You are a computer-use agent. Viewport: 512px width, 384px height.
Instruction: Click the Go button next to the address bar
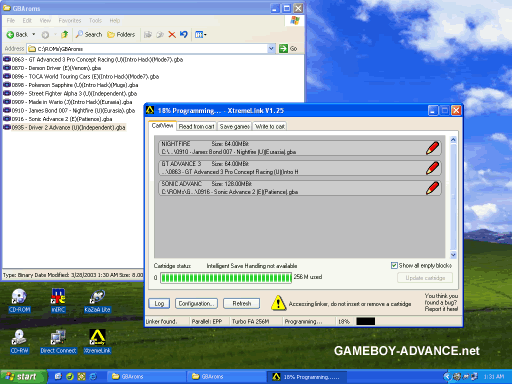pyautogui.click(x=288, y=49)
